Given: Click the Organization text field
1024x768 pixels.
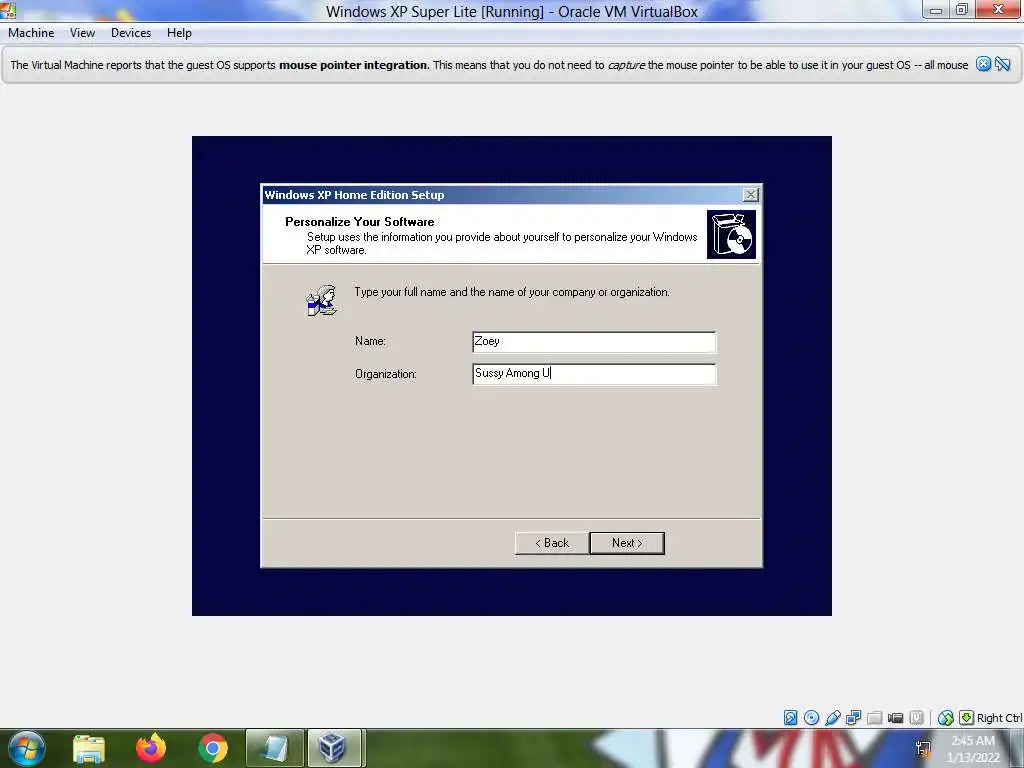Looking at the screenshot, I should point(594,374).
